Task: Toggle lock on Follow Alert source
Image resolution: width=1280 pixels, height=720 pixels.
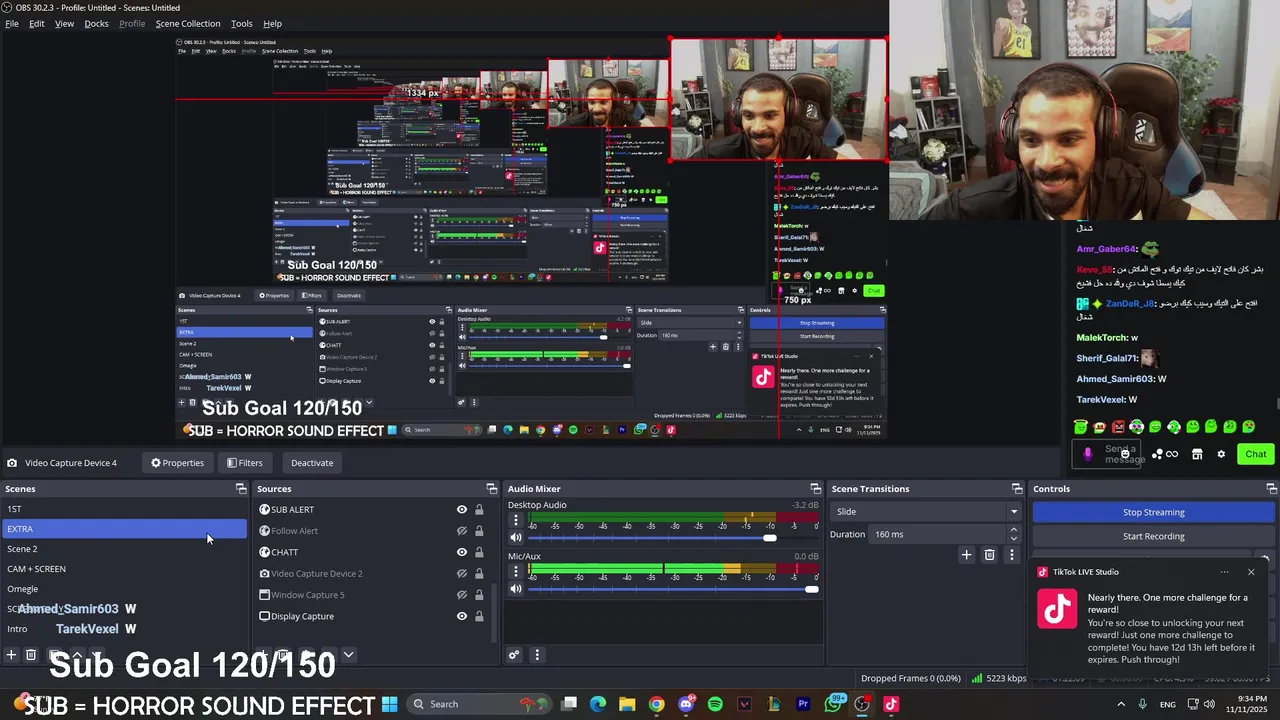Action: 479,531
